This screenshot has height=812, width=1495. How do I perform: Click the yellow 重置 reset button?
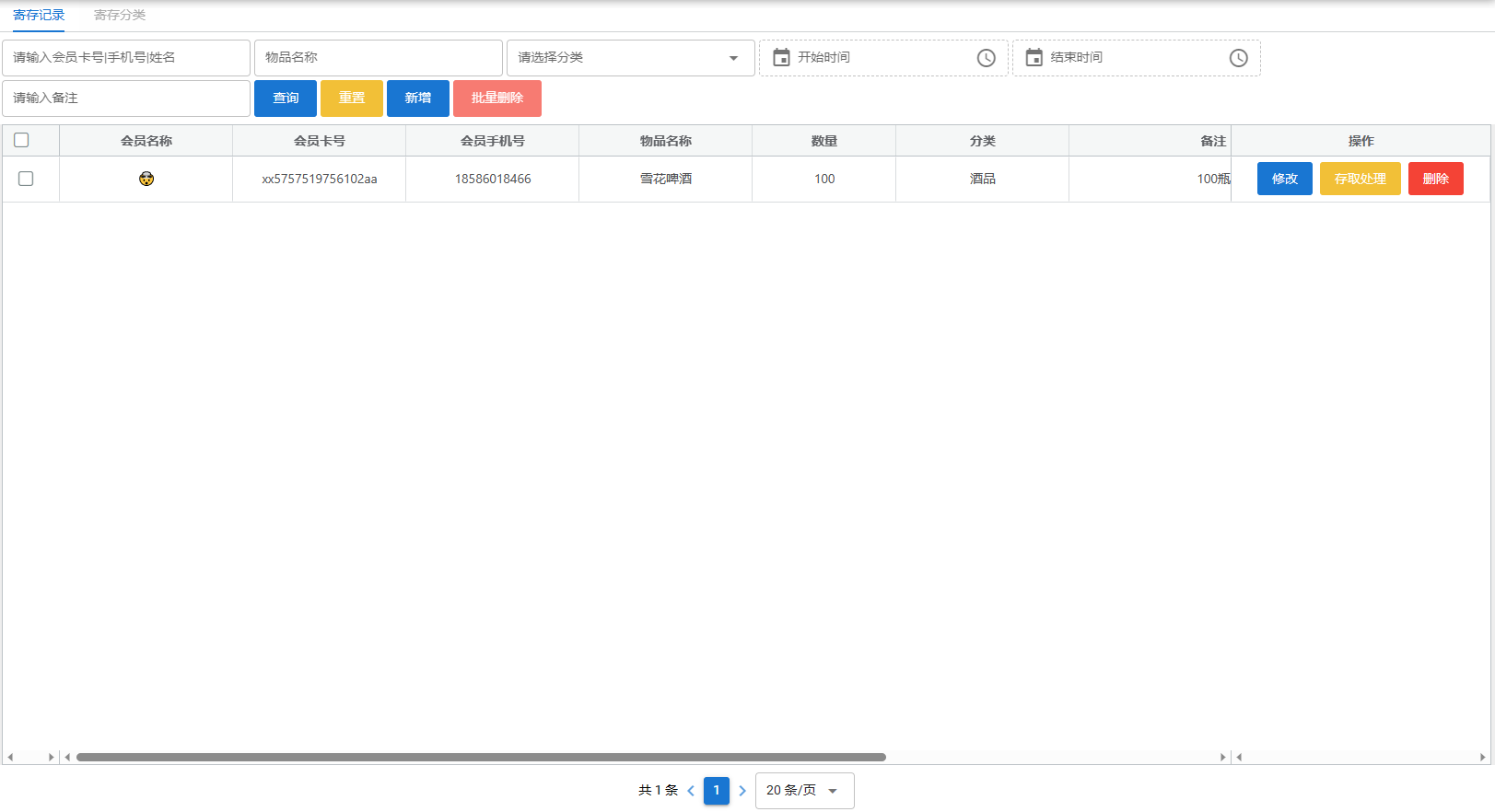(x=352, y=98)
